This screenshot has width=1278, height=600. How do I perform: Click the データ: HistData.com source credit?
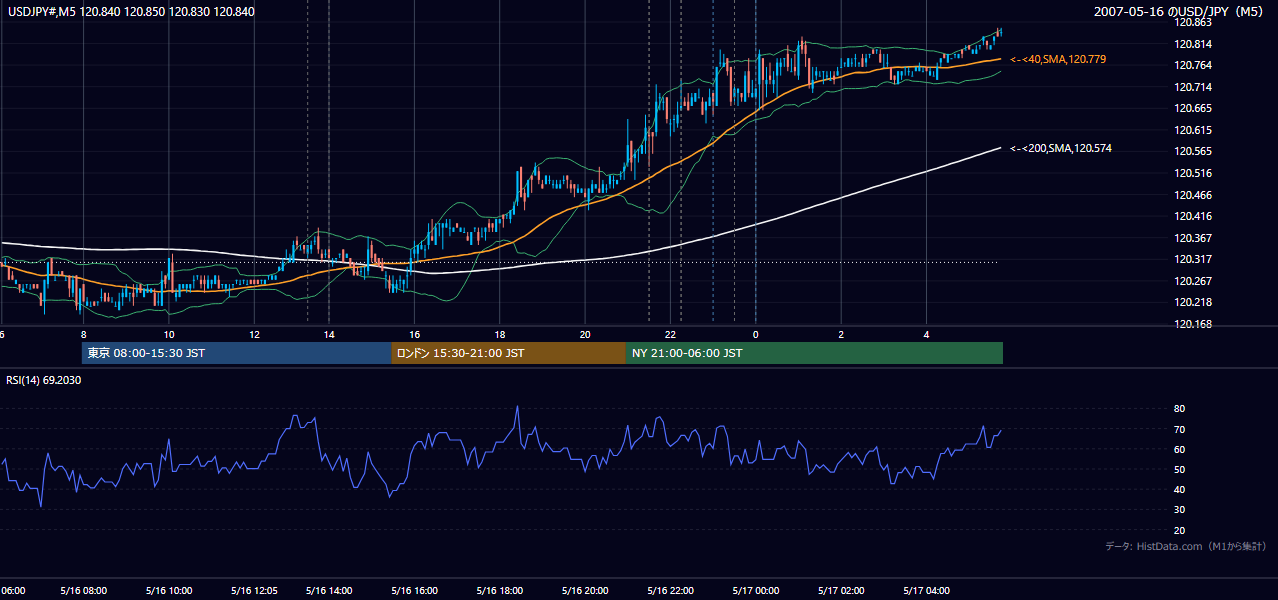(1186, 546)
